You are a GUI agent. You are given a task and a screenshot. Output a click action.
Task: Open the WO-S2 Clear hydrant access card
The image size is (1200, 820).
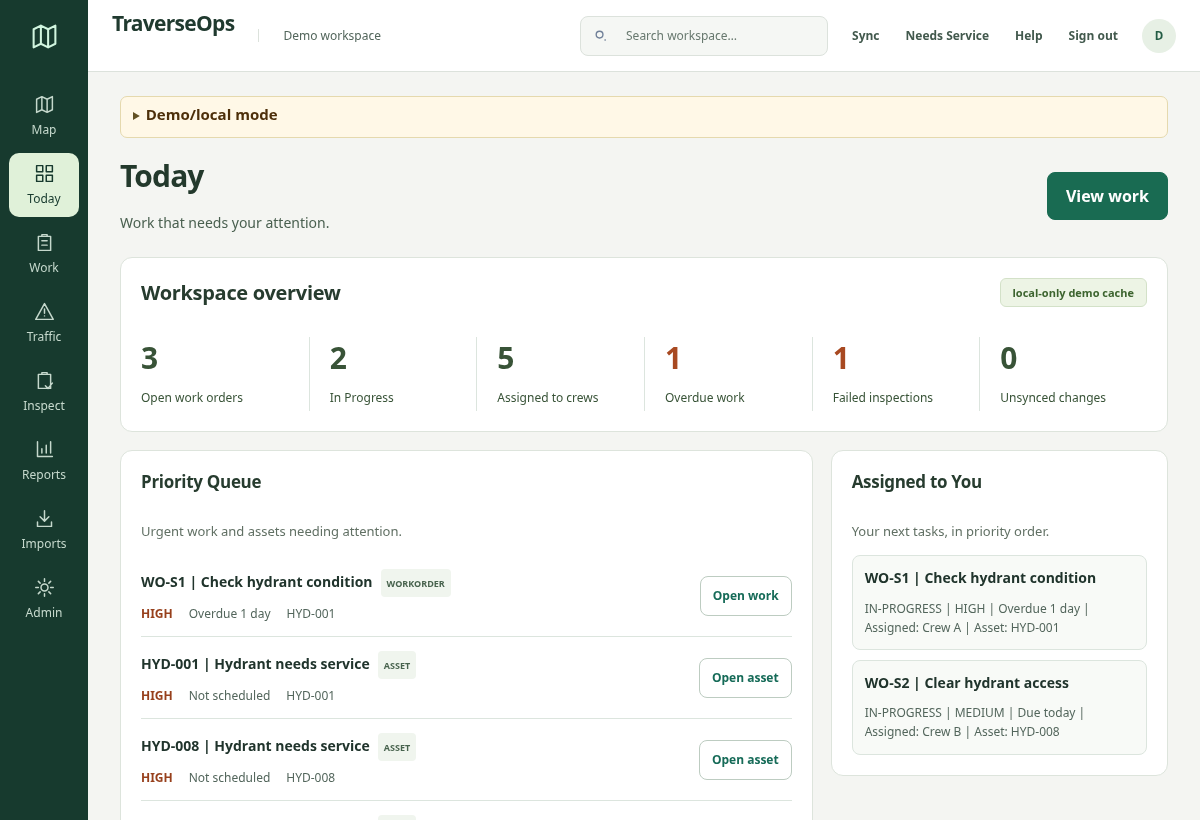point(999,707)
